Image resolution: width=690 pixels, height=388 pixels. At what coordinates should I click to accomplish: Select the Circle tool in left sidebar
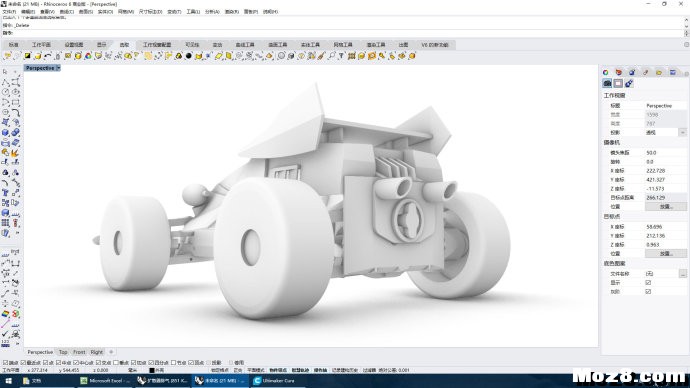[5, 92]
